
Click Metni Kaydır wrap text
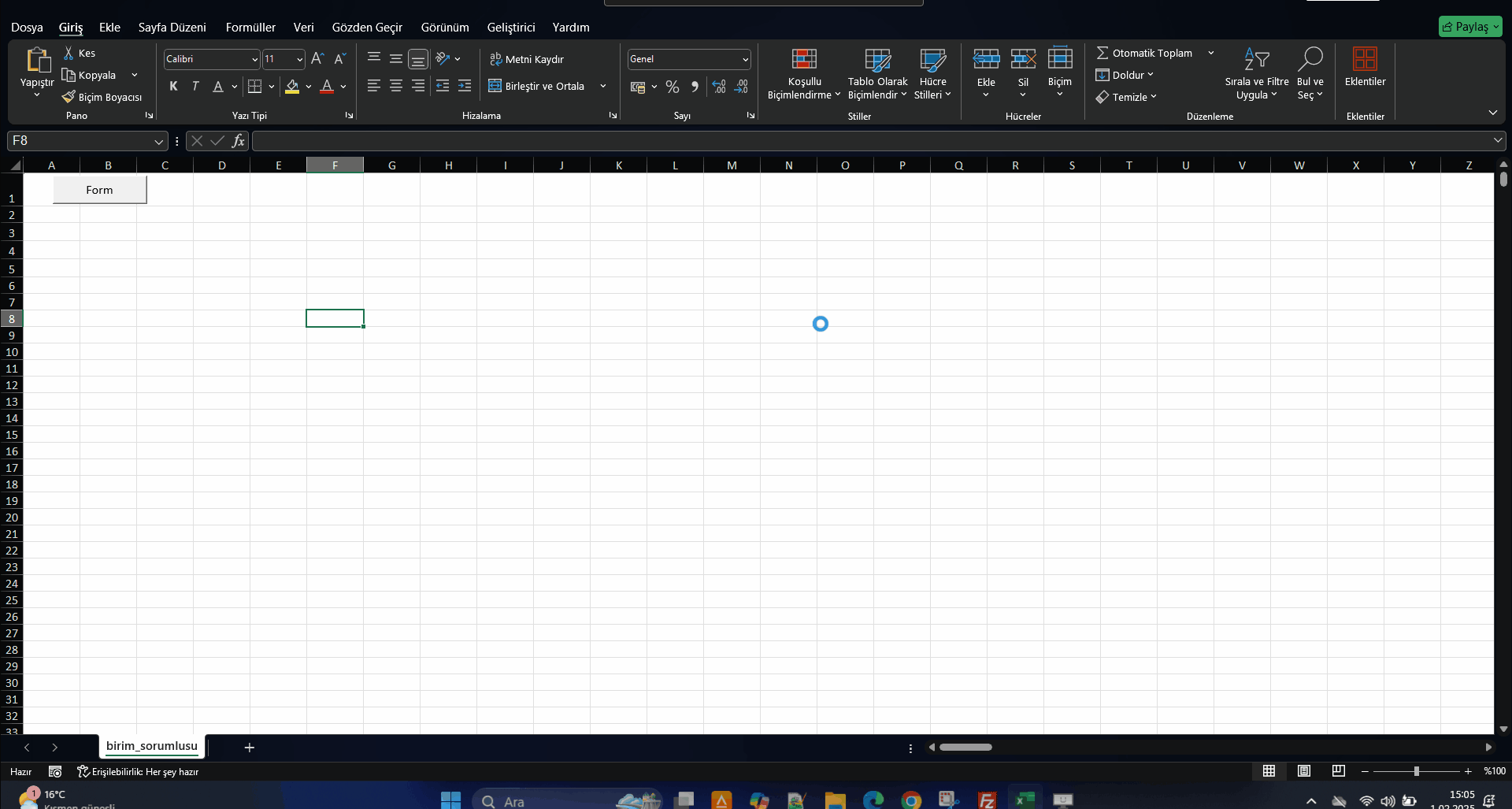pyautogui.click(x=527, y=59)
